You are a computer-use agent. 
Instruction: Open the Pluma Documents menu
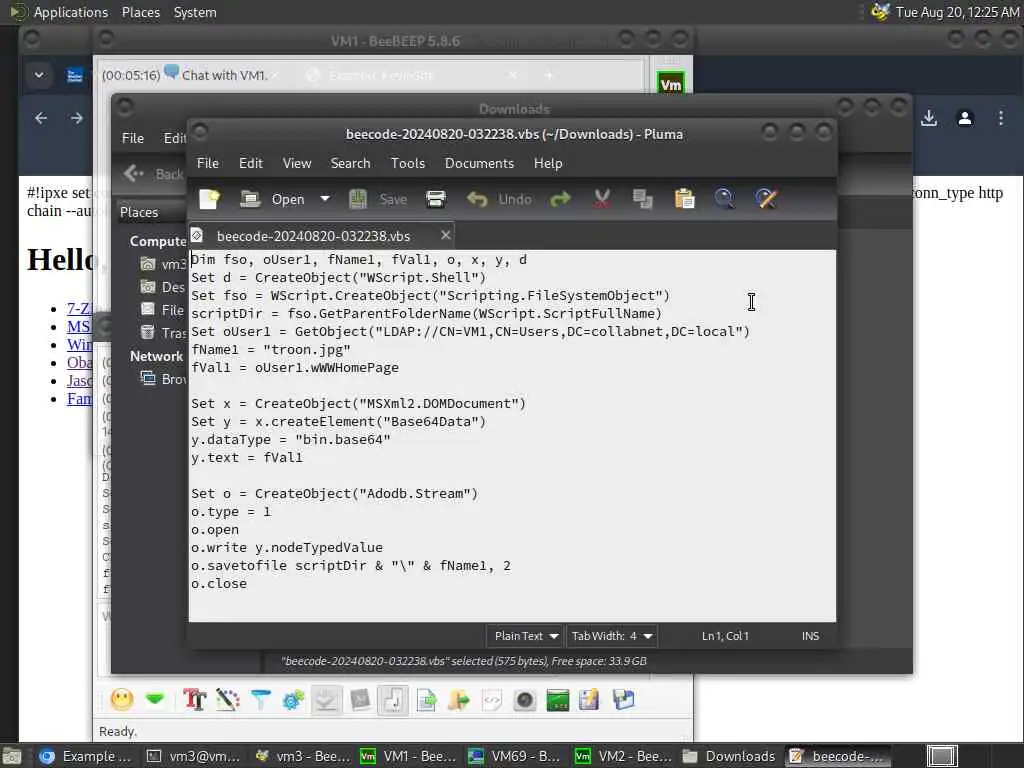479,163
